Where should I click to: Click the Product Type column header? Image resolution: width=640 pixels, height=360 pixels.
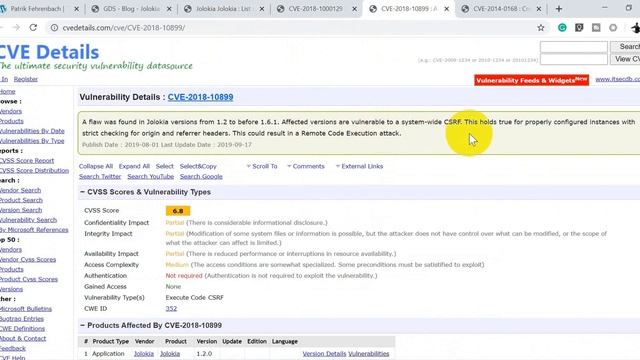tap(111, 341)
